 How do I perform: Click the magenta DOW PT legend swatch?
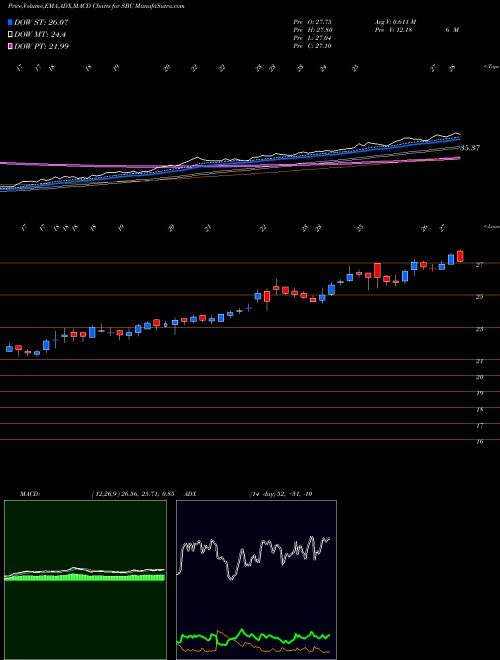[11, 46]
